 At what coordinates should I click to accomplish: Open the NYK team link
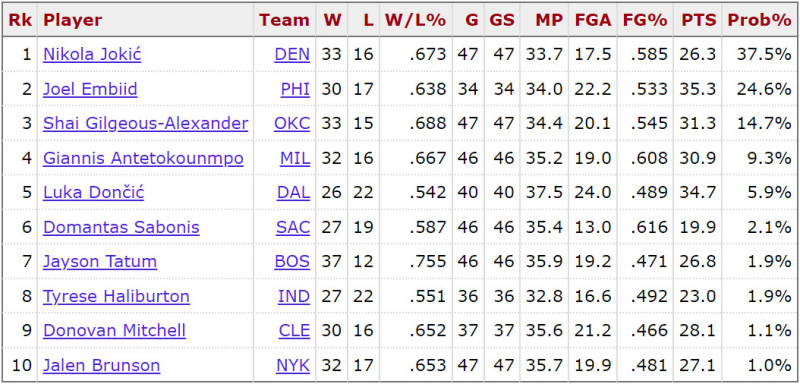click(293, 365)
